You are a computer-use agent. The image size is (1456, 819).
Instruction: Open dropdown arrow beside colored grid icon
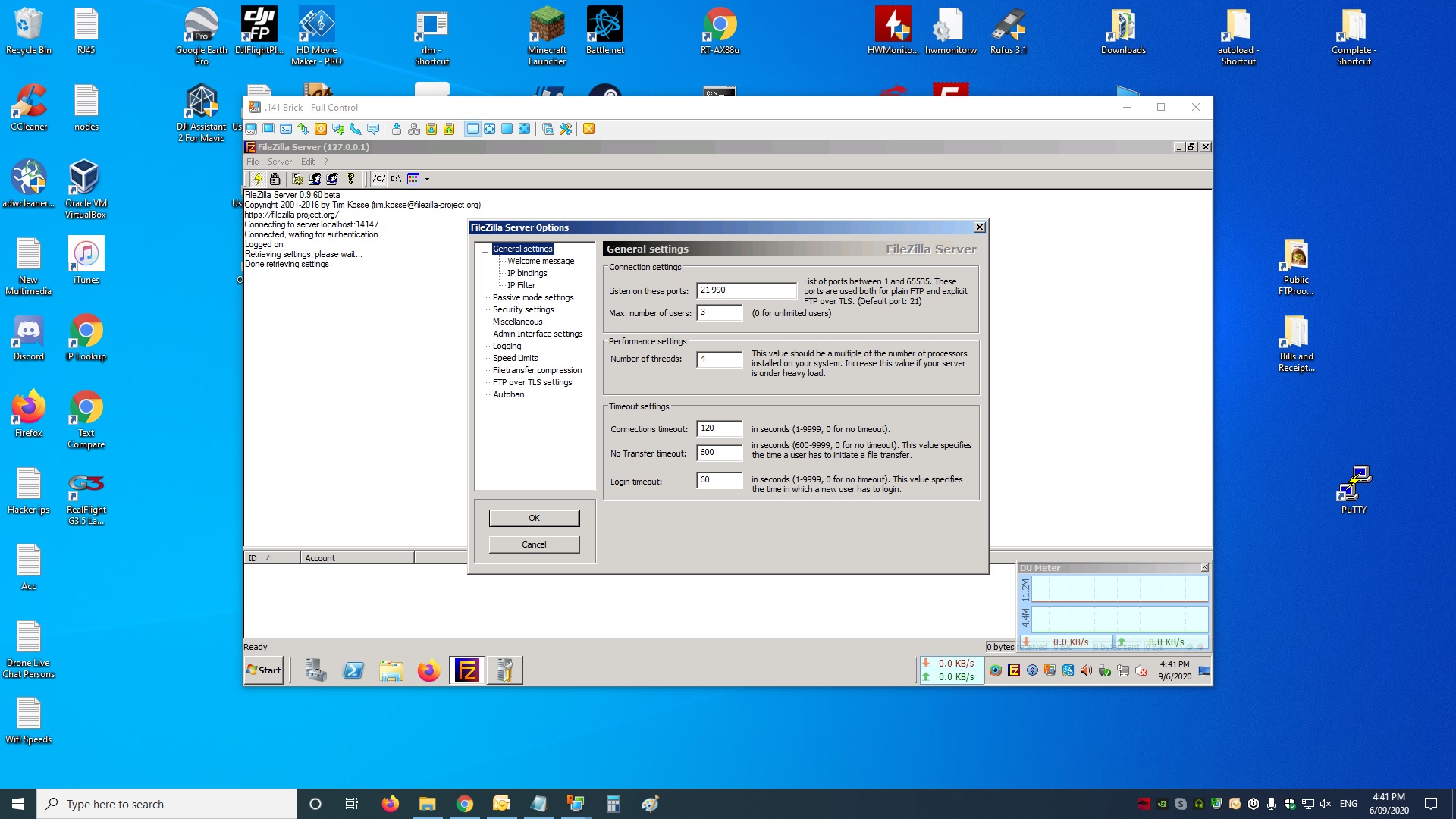[x=427, y=179]
